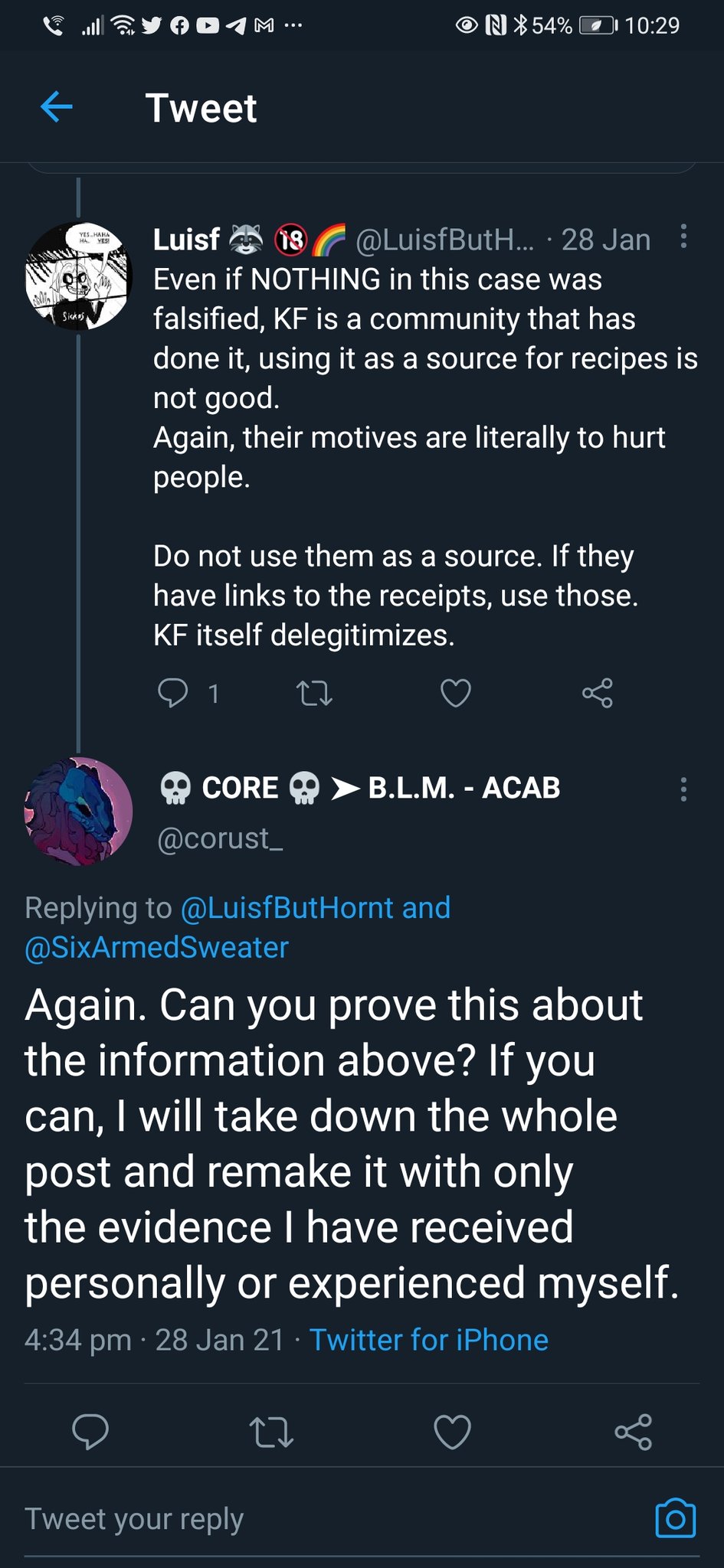Screen dimensions: 724x1568
Task: Like Luisf's tweet with the heart
Action: click(x=456, y=693)
